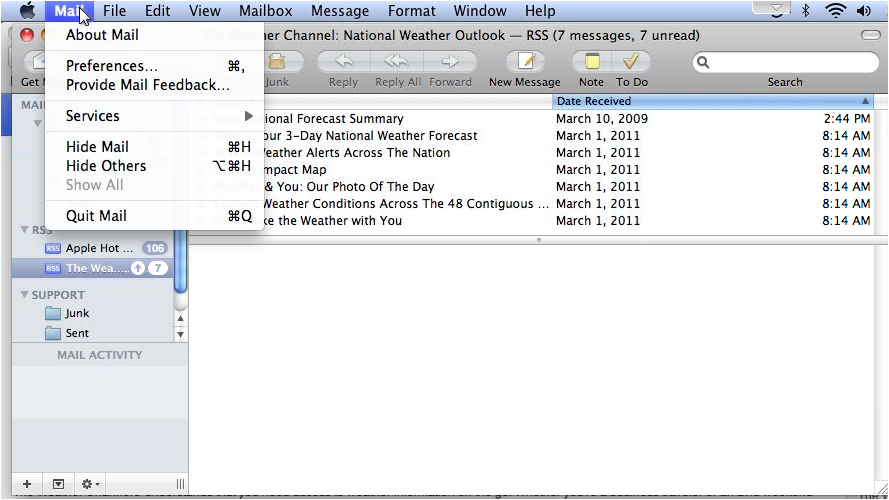The image size is (889, 500).
Task: Collapse the SUPPORT mailbox section
Action: click(25, 295)
